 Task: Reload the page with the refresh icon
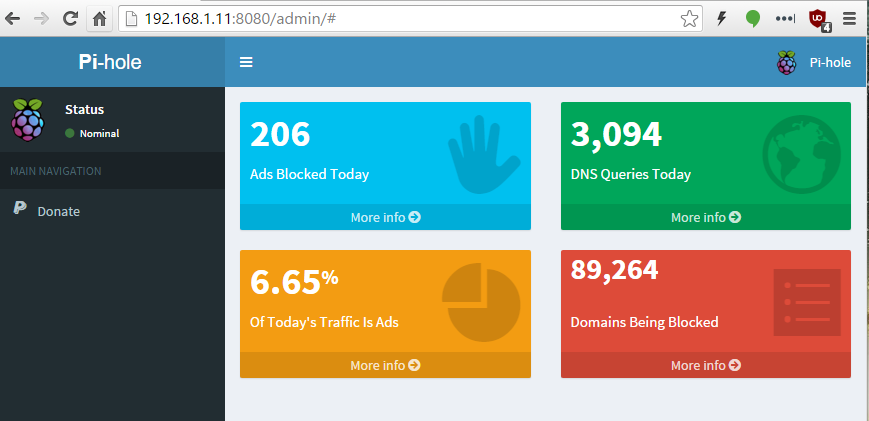[70, 19]
